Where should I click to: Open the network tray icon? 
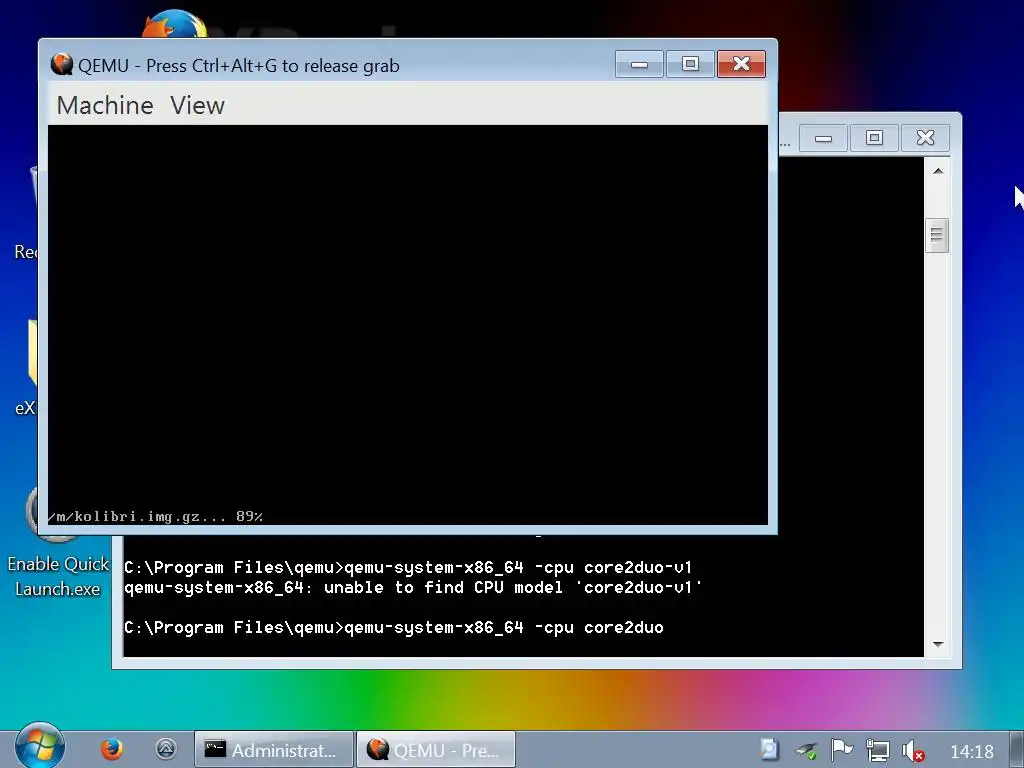tap(877, 750)
